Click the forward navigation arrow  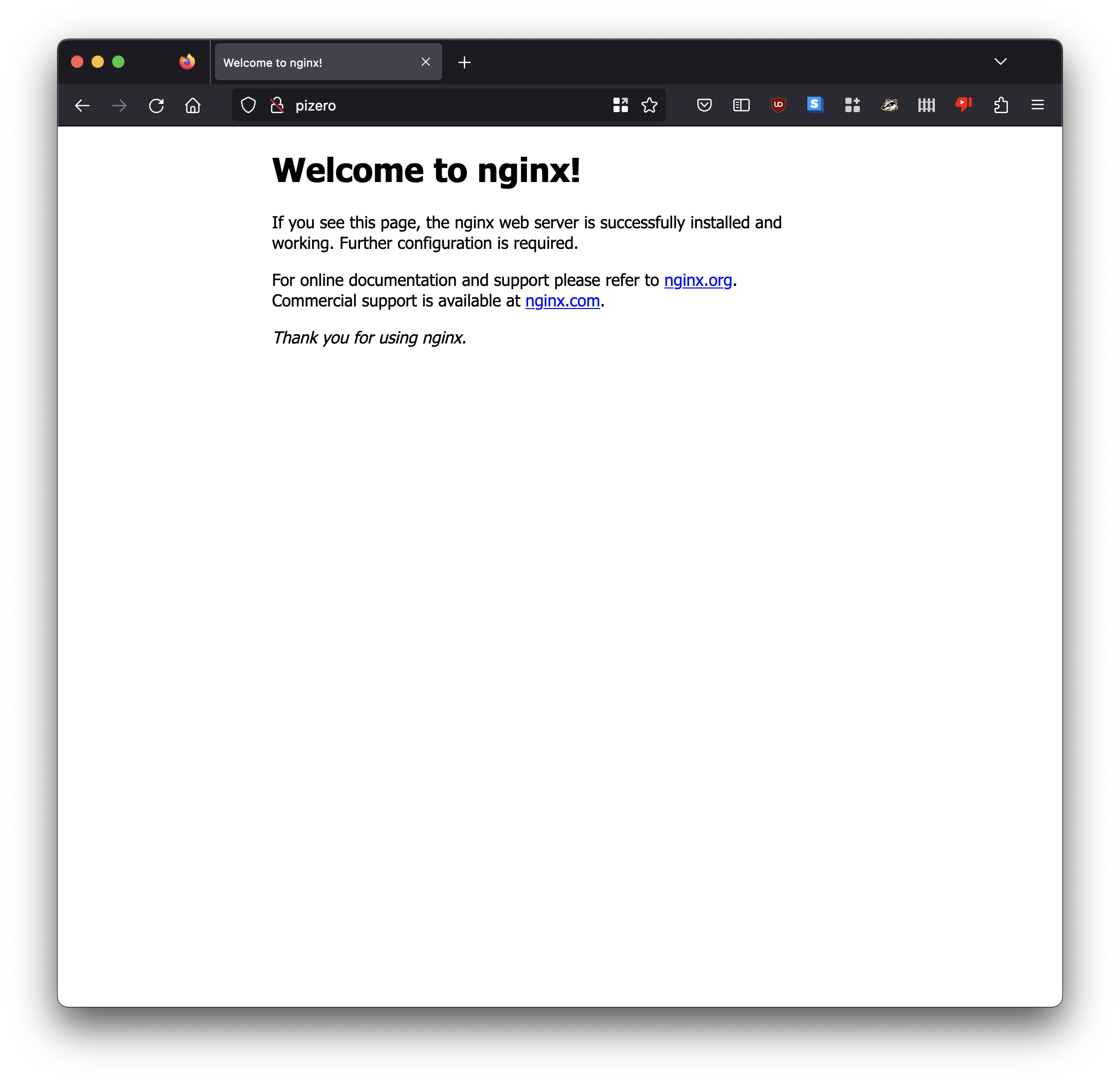coord(119,106)
